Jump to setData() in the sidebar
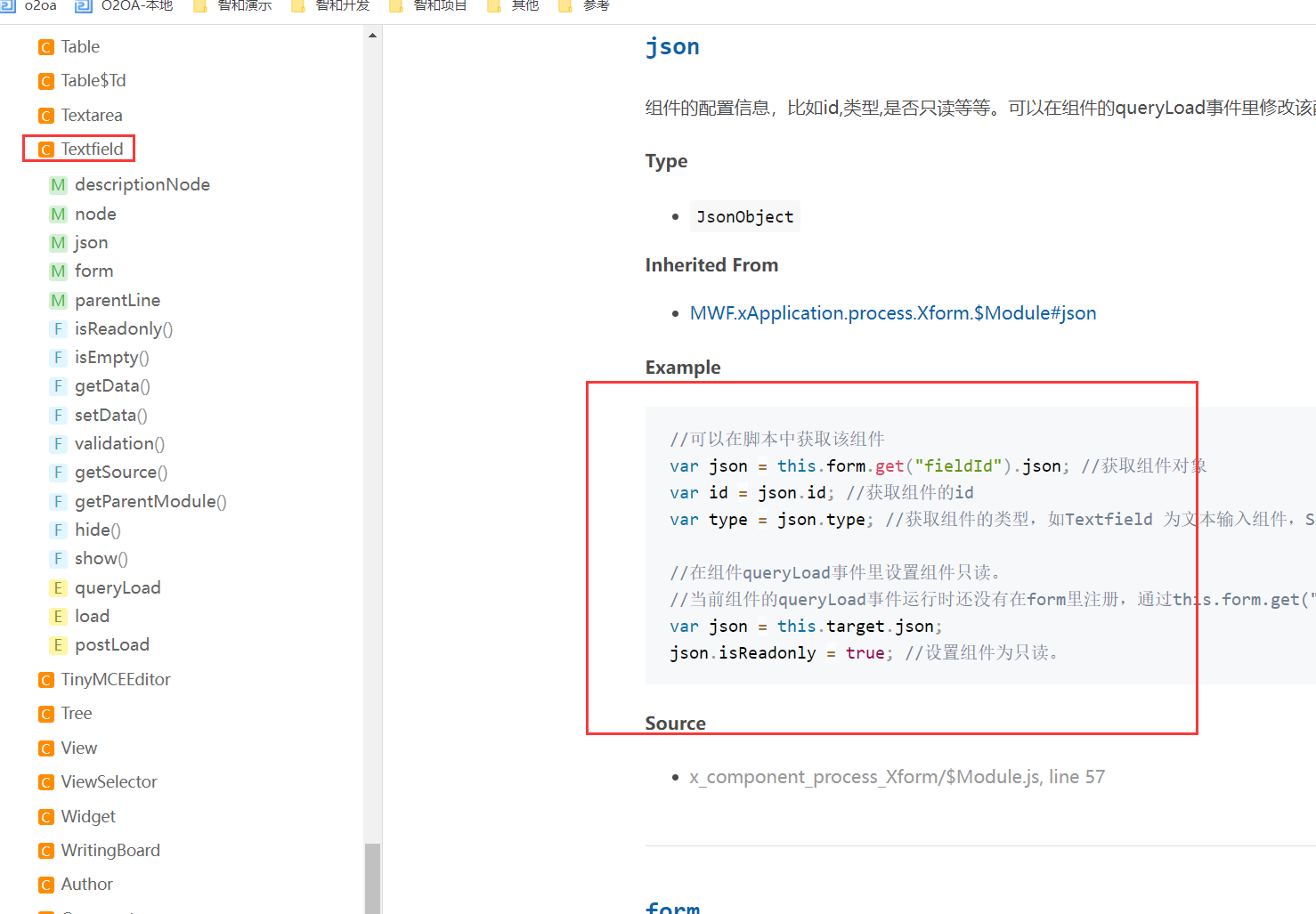This screenshot has width=1316, height=914. [111, 415]
